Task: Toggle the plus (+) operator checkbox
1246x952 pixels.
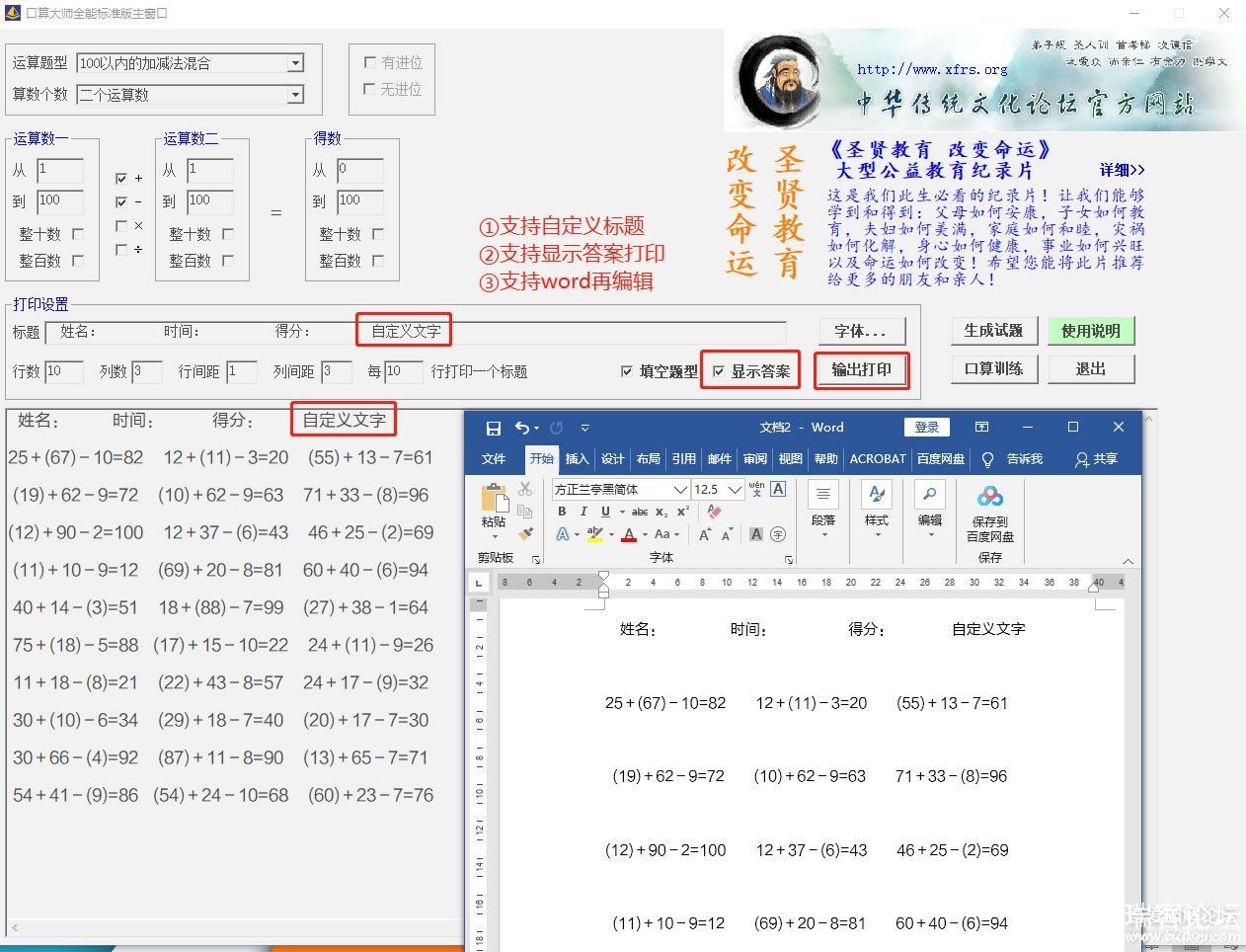Action: click(121, 179)
